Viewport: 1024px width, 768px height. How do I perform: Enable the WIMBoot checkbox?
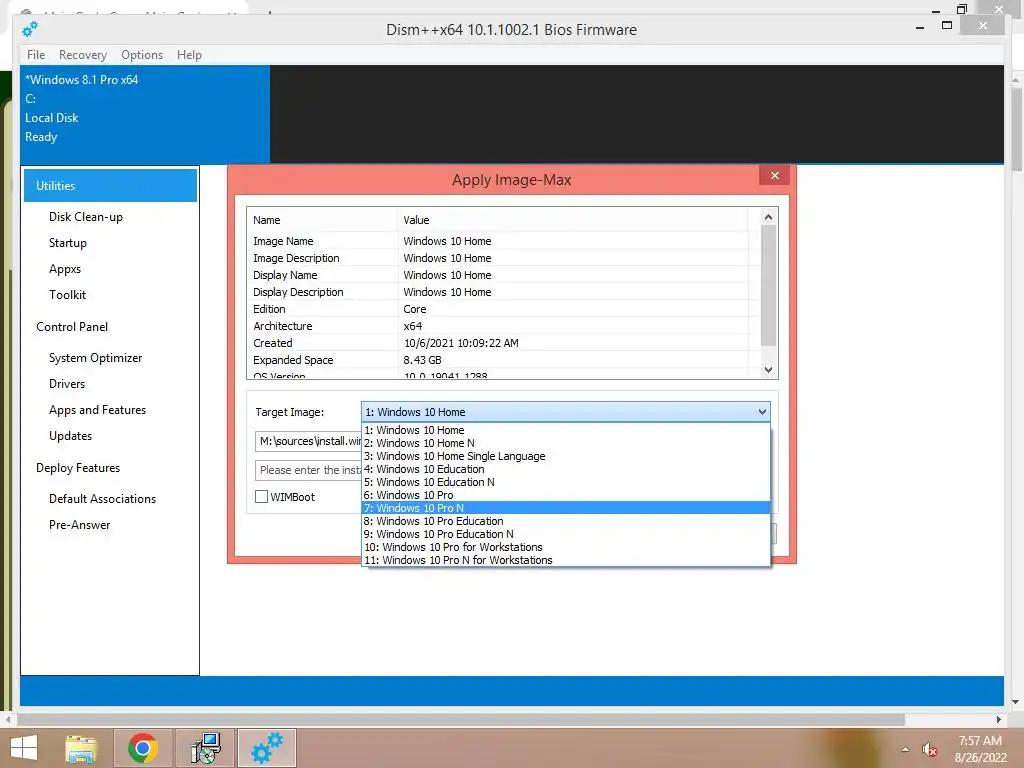[261, 497]
